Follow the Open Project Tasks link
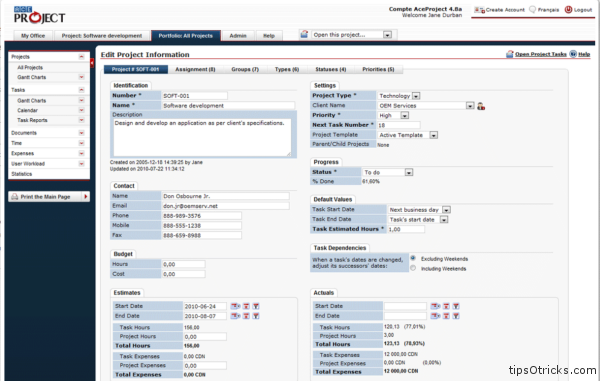This screenshot has height=381, width=600. point(540,54)
